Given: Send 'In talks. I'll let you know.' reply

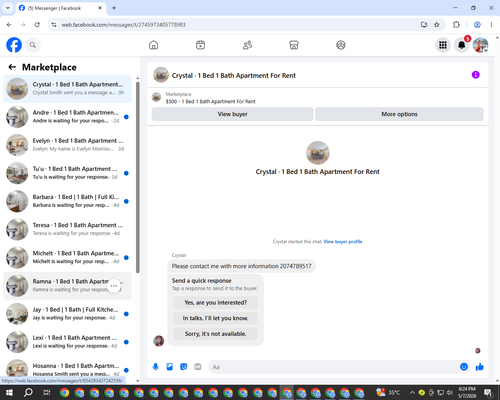Looking at the screenshot, I should (216, 318).
